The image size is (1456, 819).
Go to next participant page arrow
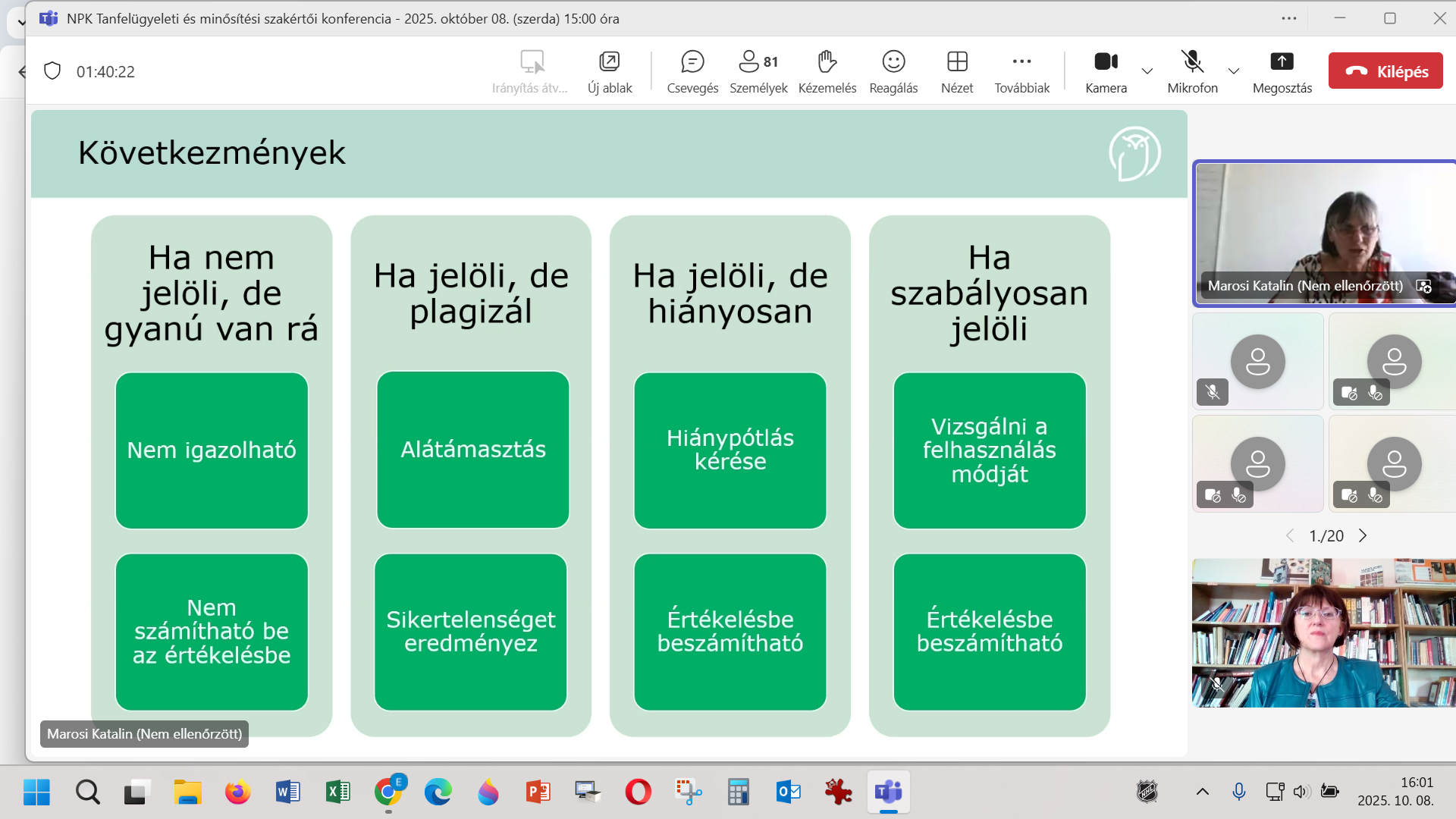tap(1363, 535)
